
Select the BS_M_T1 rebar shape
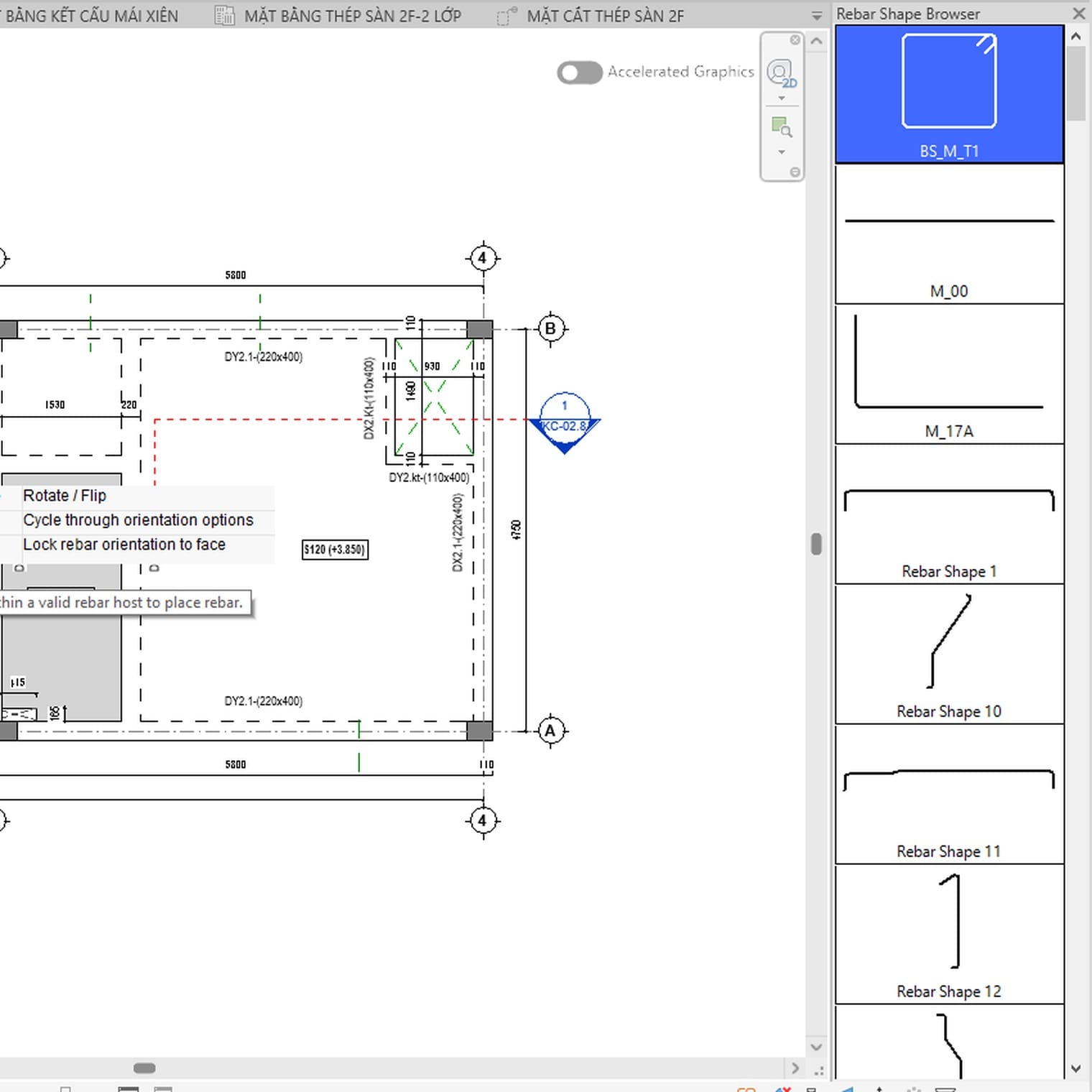coord(949,94)
